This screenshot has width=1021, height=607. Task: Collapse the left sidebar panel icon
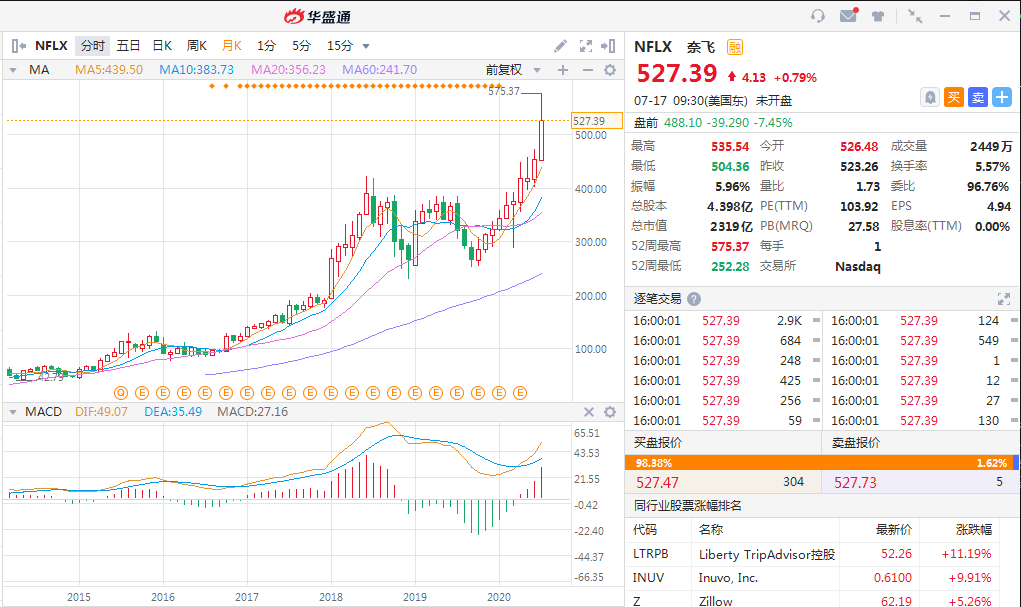click(x=18, y=46)
